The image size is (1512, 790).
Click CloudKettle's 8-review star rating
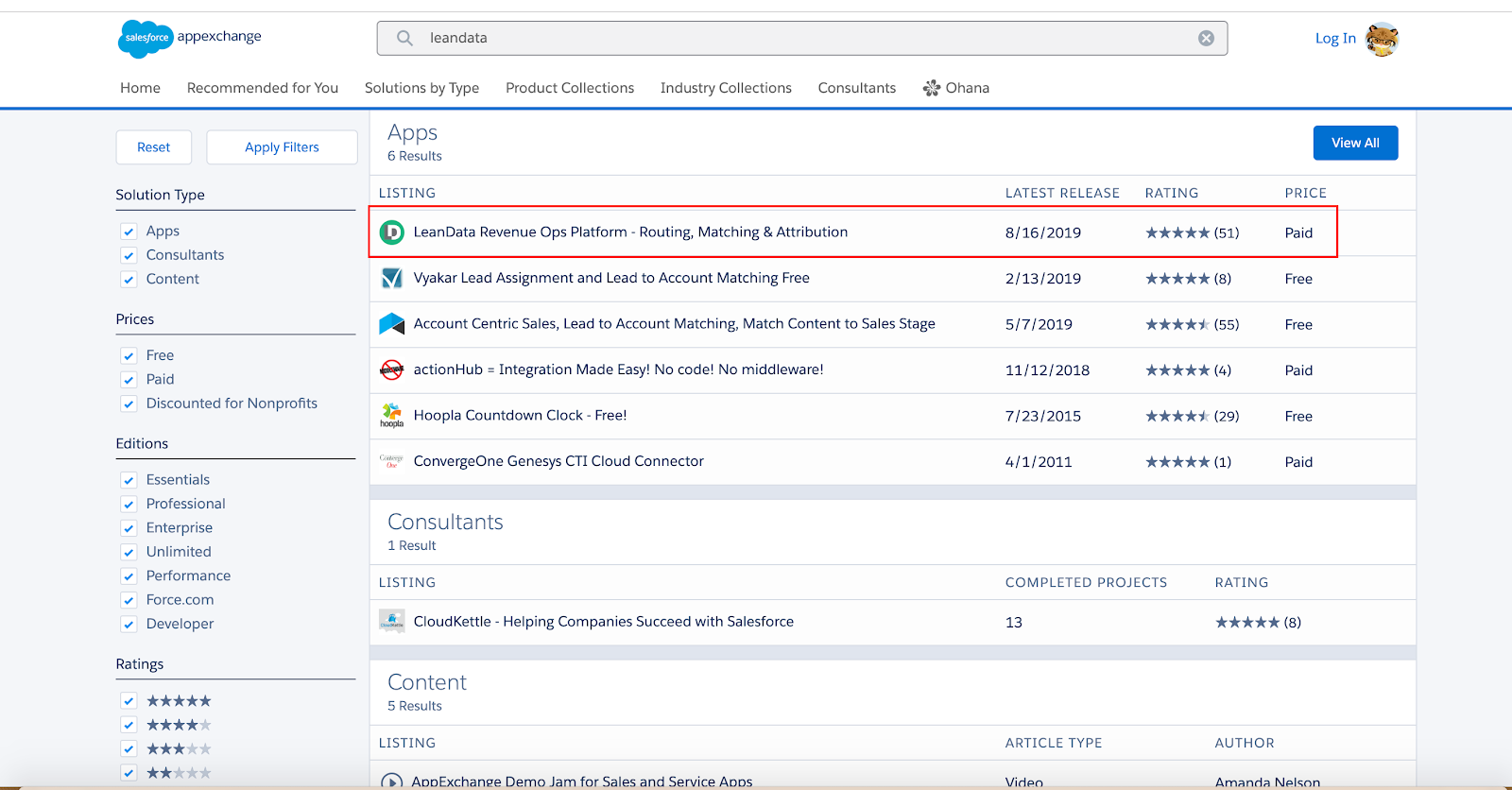(1258, 622)
